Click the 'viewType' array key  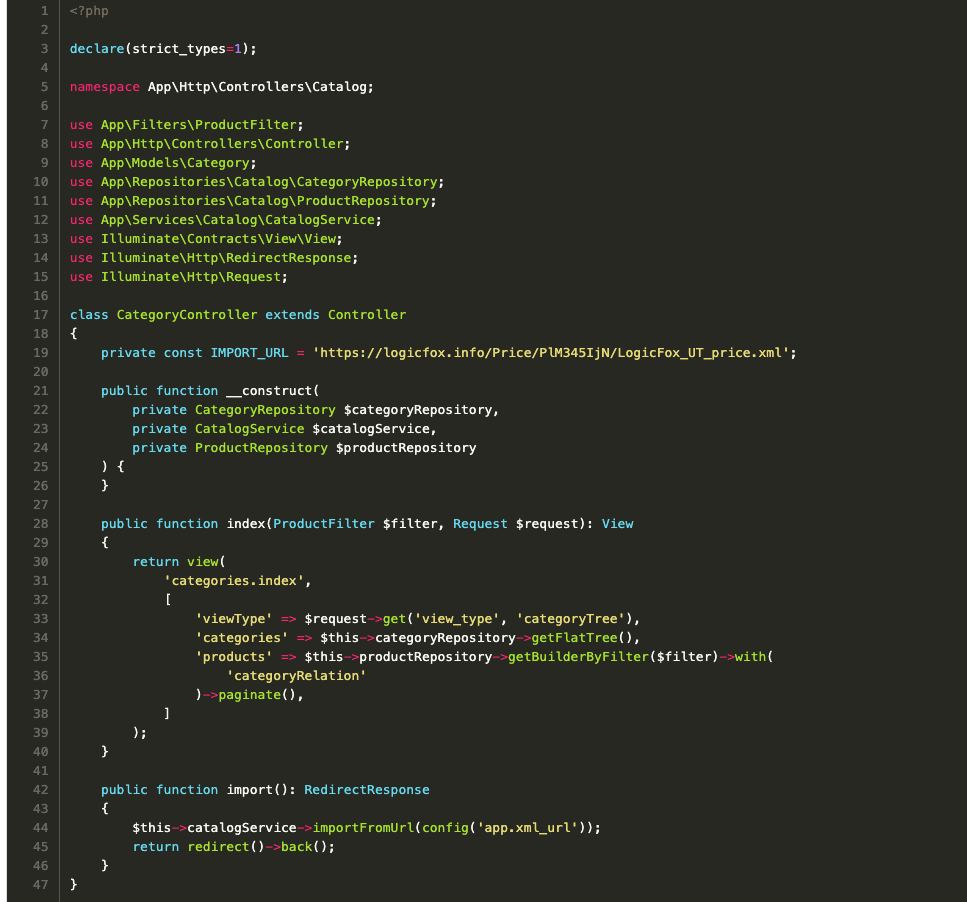234,619
